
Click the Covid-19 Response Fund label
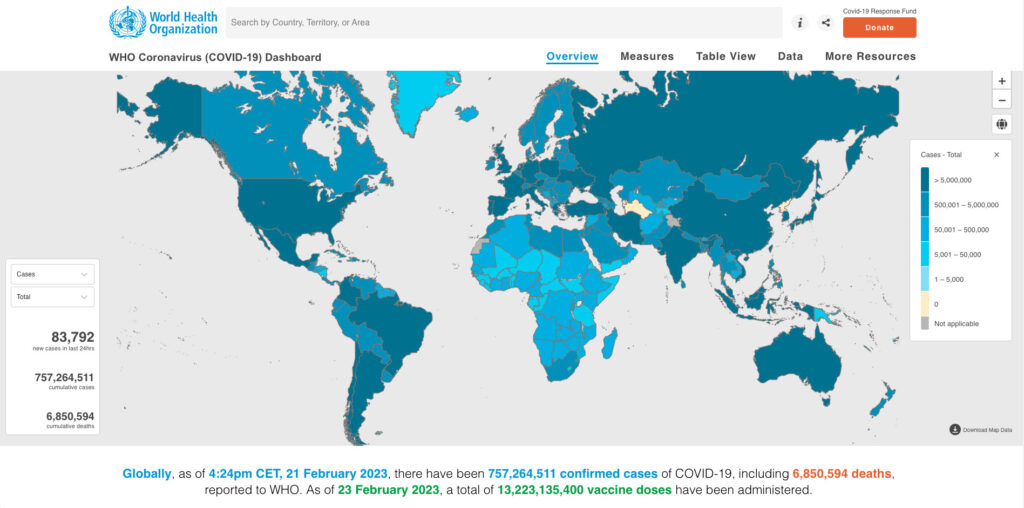point(880,11)
